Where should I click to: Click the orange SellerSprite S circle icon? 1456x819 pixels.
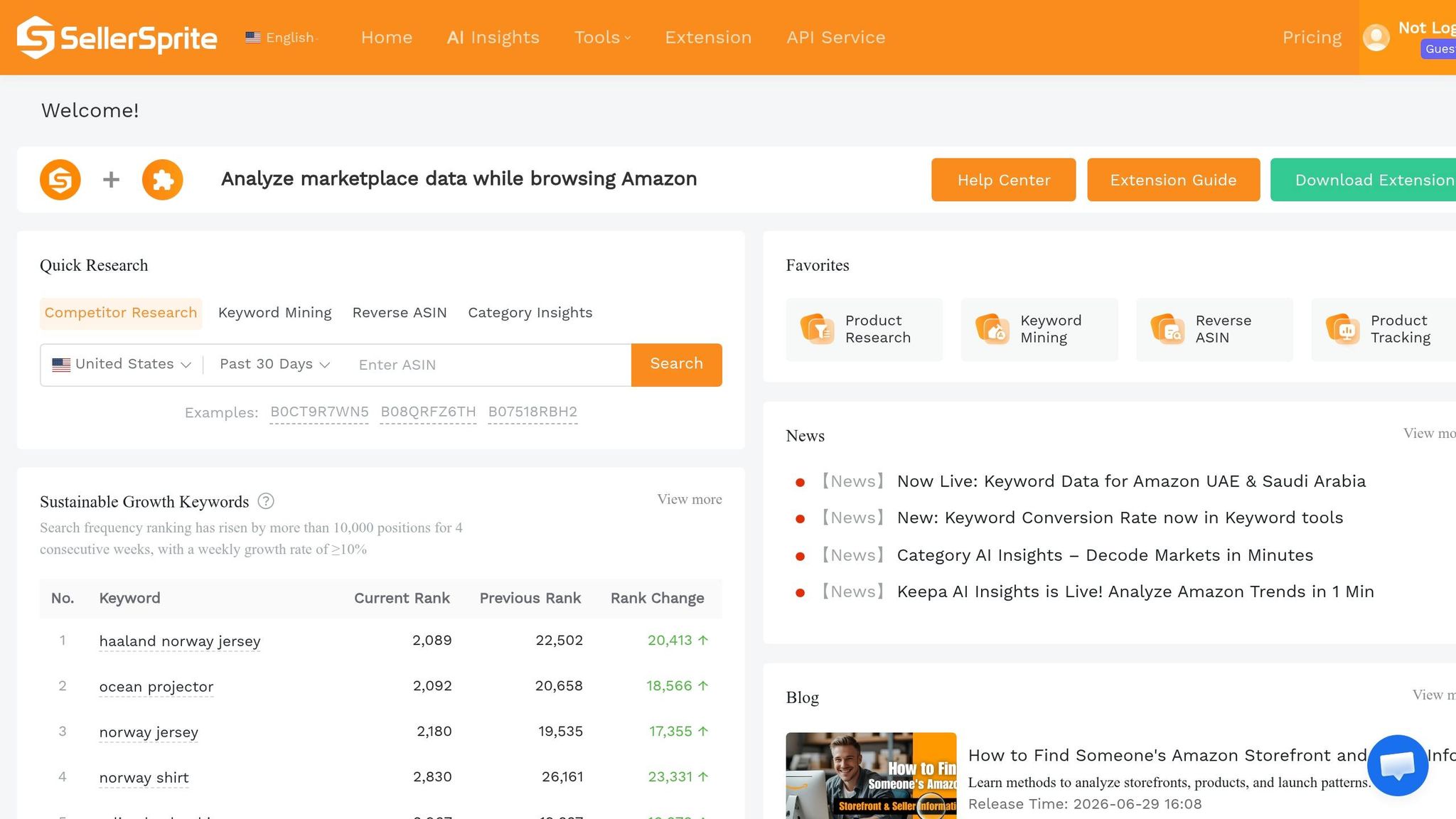[60, 180]
